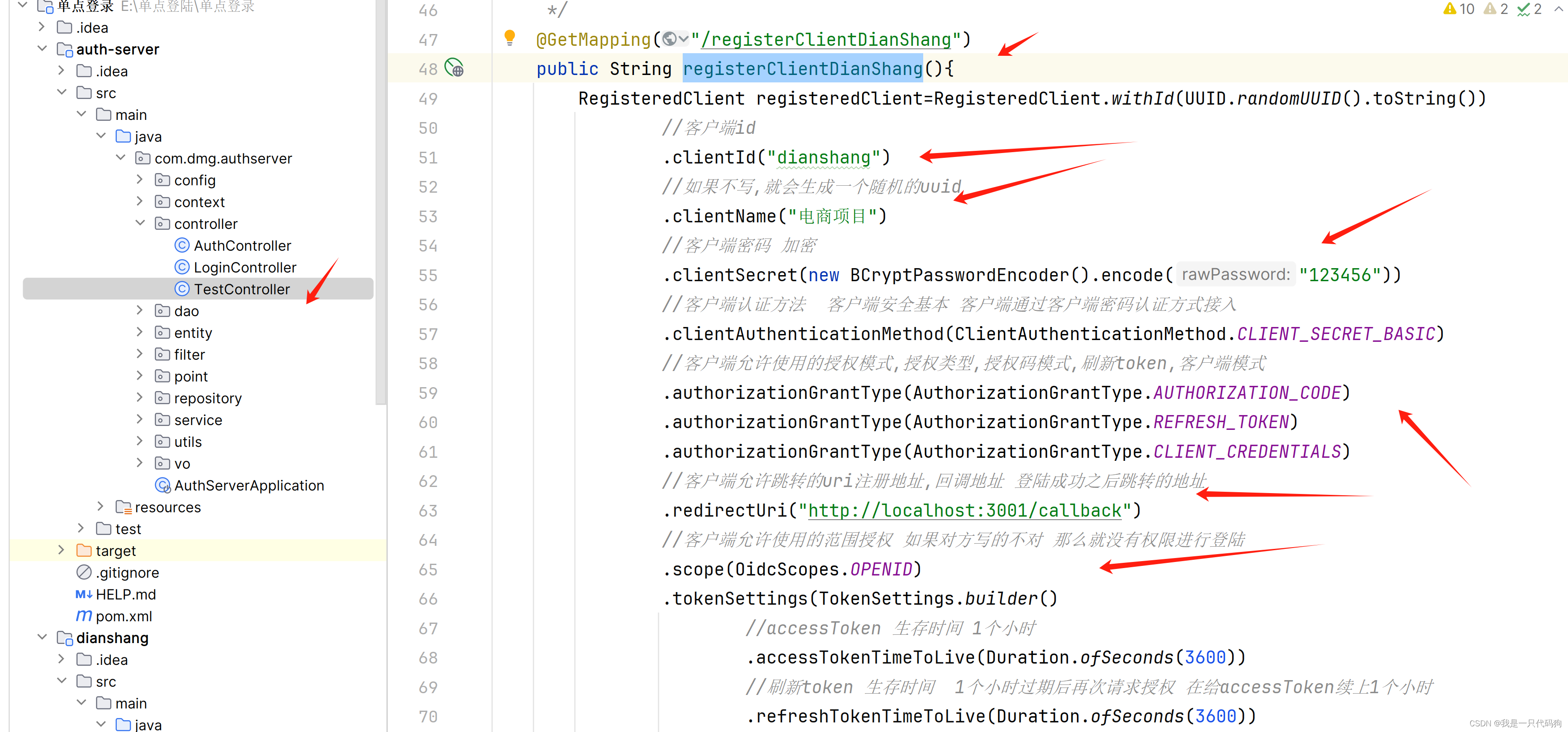Screen dimensions: 1568x732
Task: Expand the target folder
Action: 61,550
